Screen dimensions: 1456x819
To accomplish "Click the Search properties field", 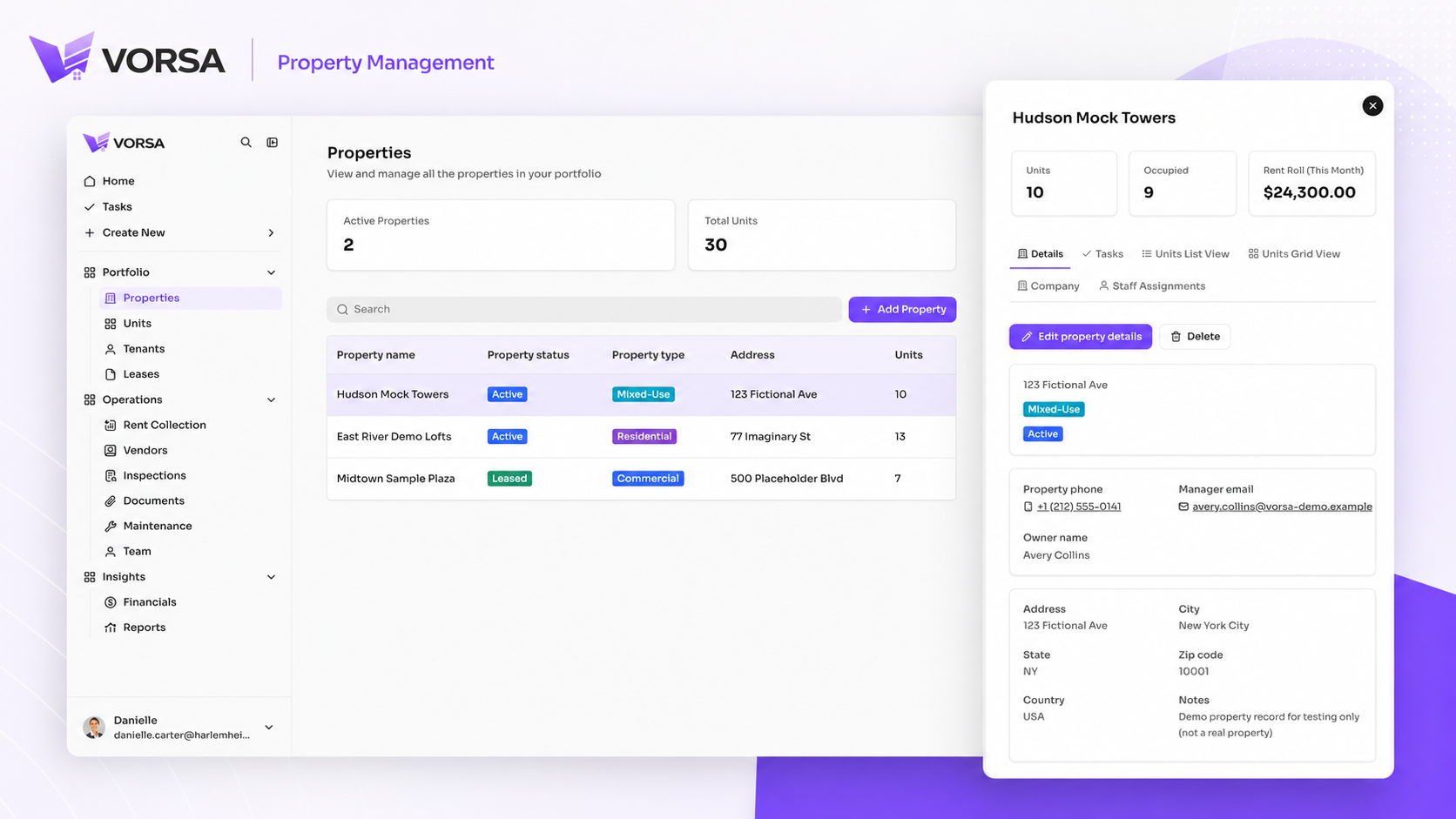I will click(x=583, y=309).
